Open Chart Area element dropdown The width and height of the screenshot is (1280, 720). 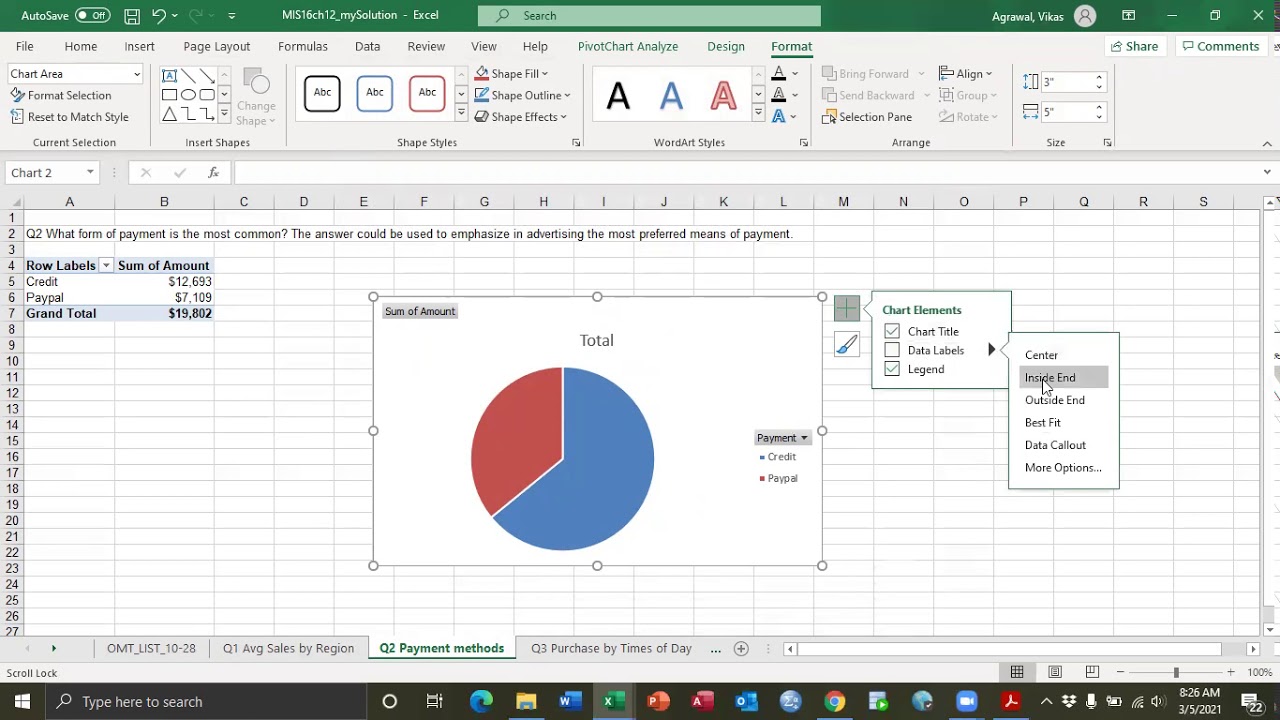click(x=137, y=74)
